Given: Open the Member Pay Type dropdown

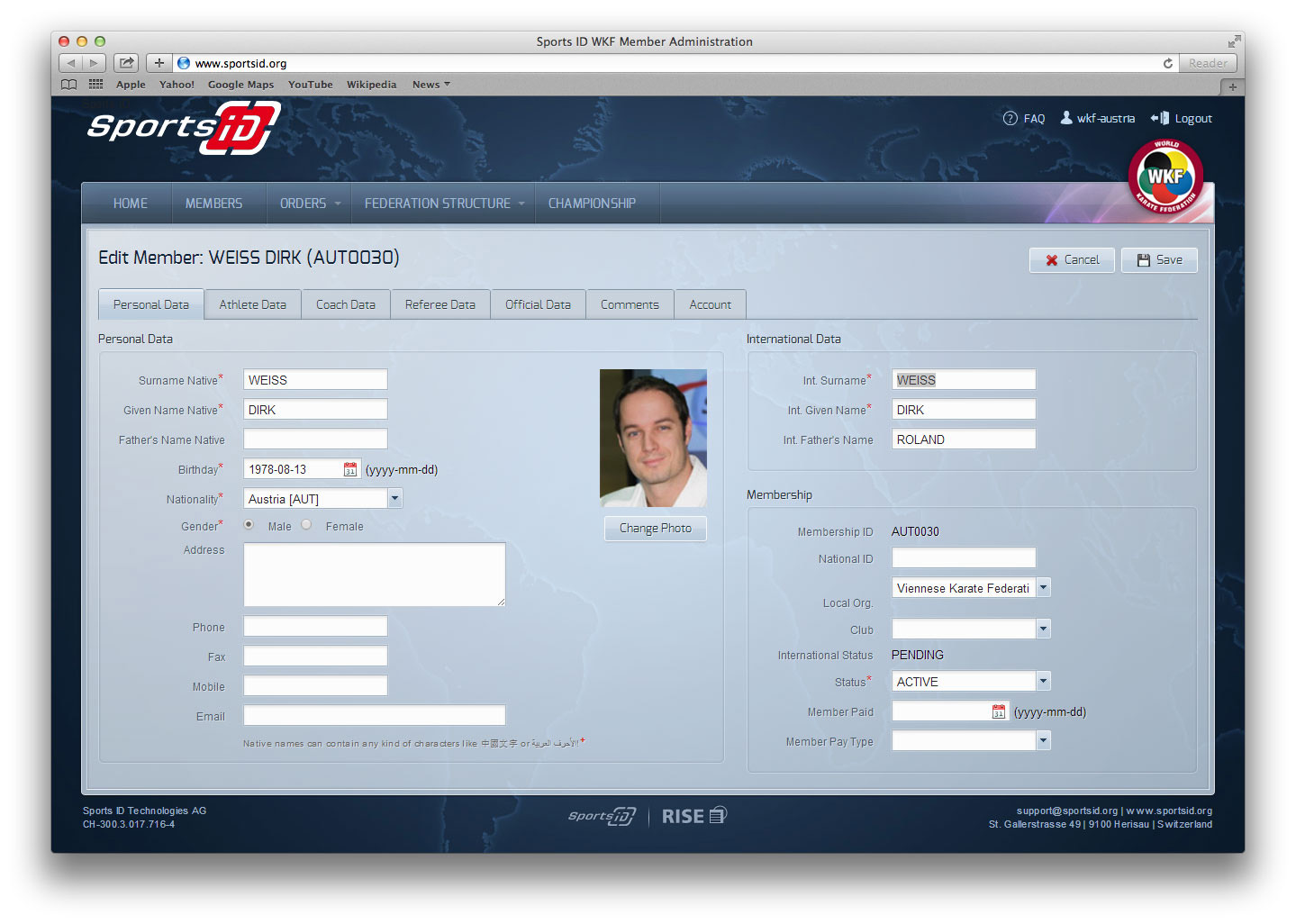Looking at the screenshot, I should click(1043, 740).
